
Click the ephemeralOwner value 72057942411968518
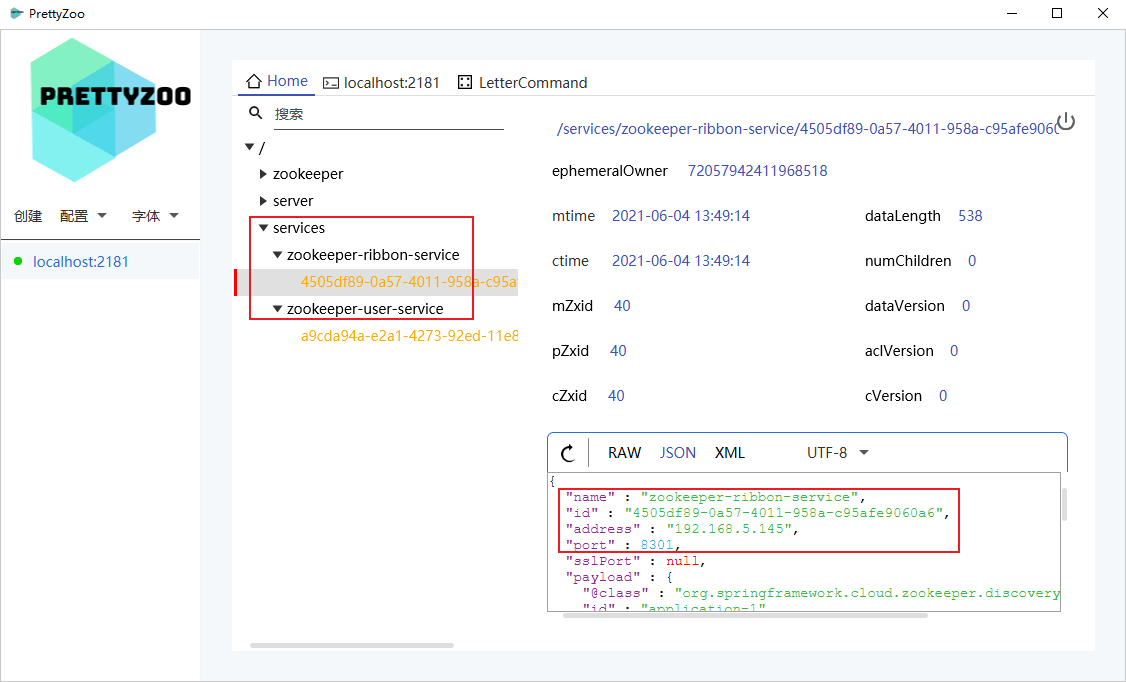pos(758,171)
